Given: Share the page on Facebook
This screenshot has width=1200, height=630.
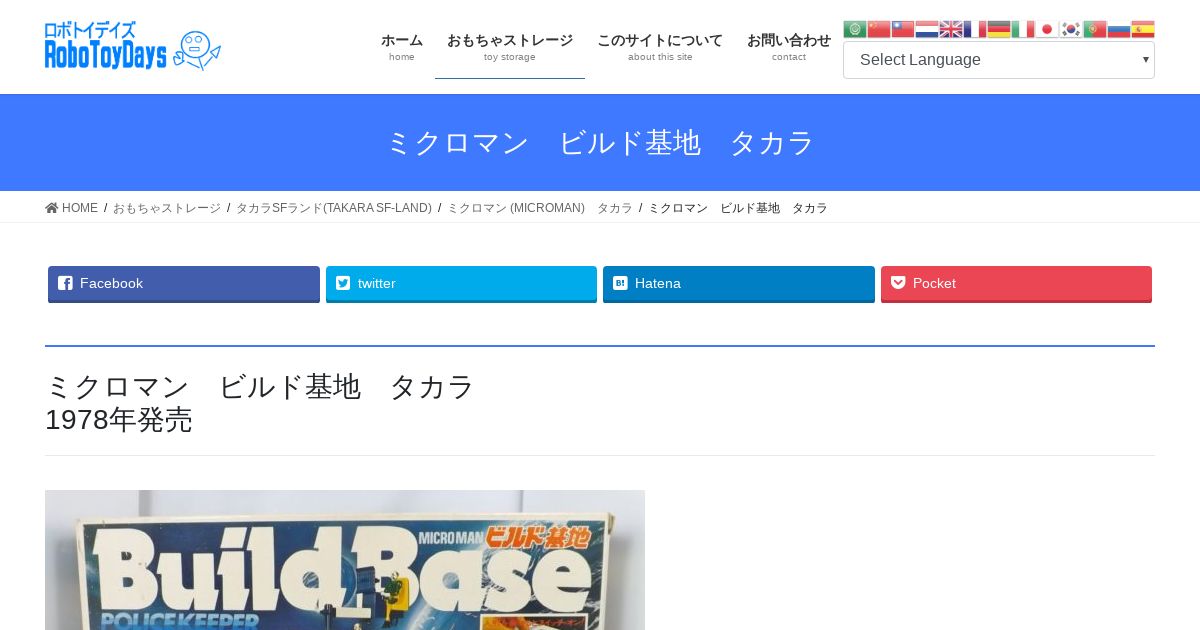Looking at the screenshot, I should point(184,284).
